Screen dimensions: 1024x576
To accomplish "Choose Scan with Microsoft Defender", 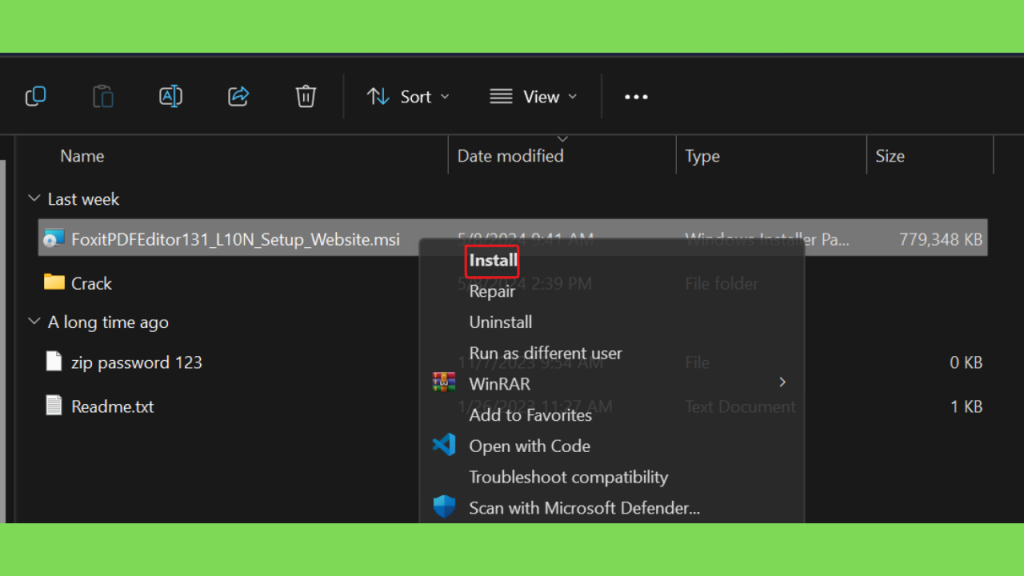I will (584, 508).
